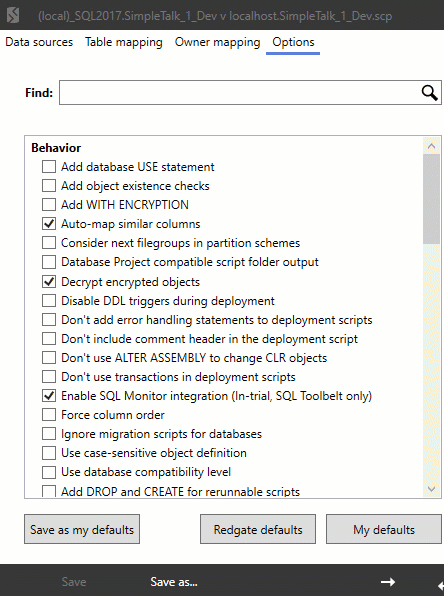
Task: Click the Find: label
Action: coord(39,92)
